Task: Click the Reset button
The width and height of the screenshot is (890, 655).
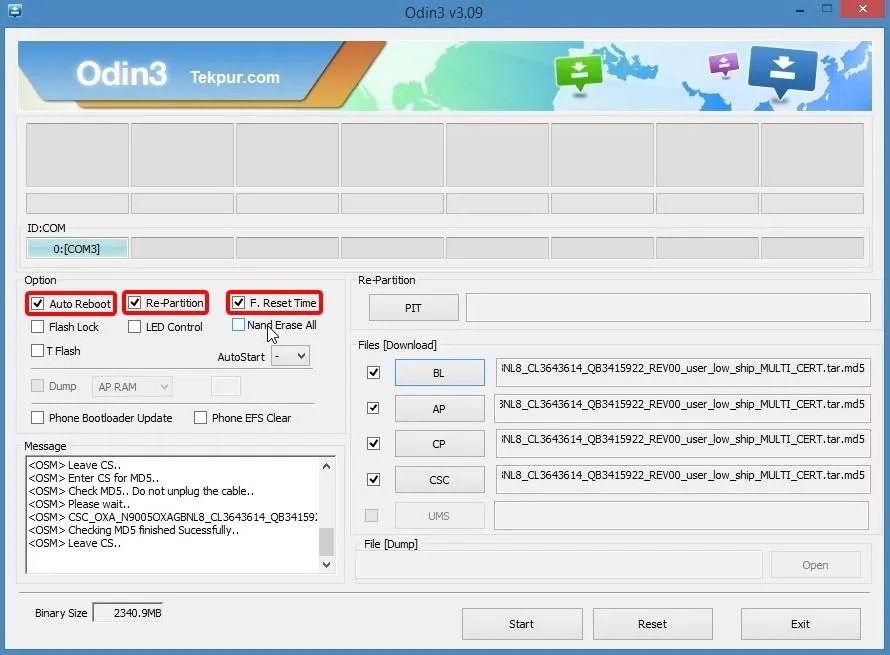Action: tap(653, 624)
